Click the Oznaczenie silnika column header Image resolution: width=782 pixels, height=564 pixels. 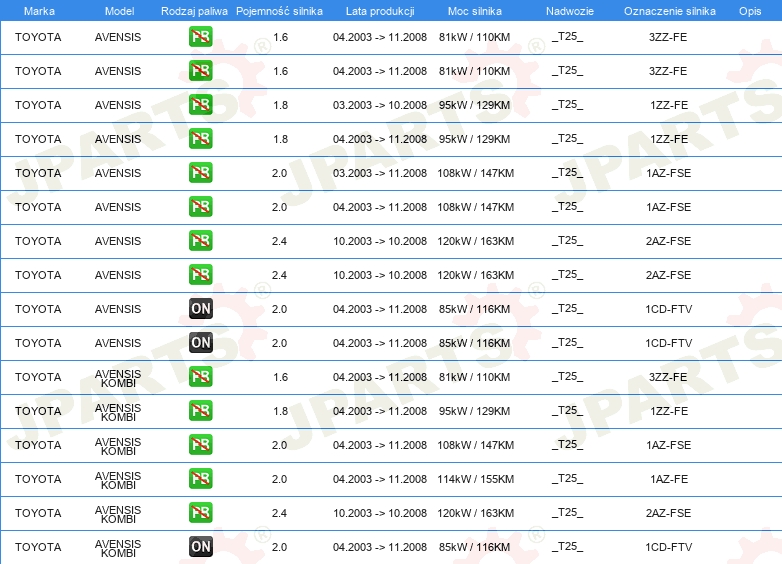pos(669,11)
